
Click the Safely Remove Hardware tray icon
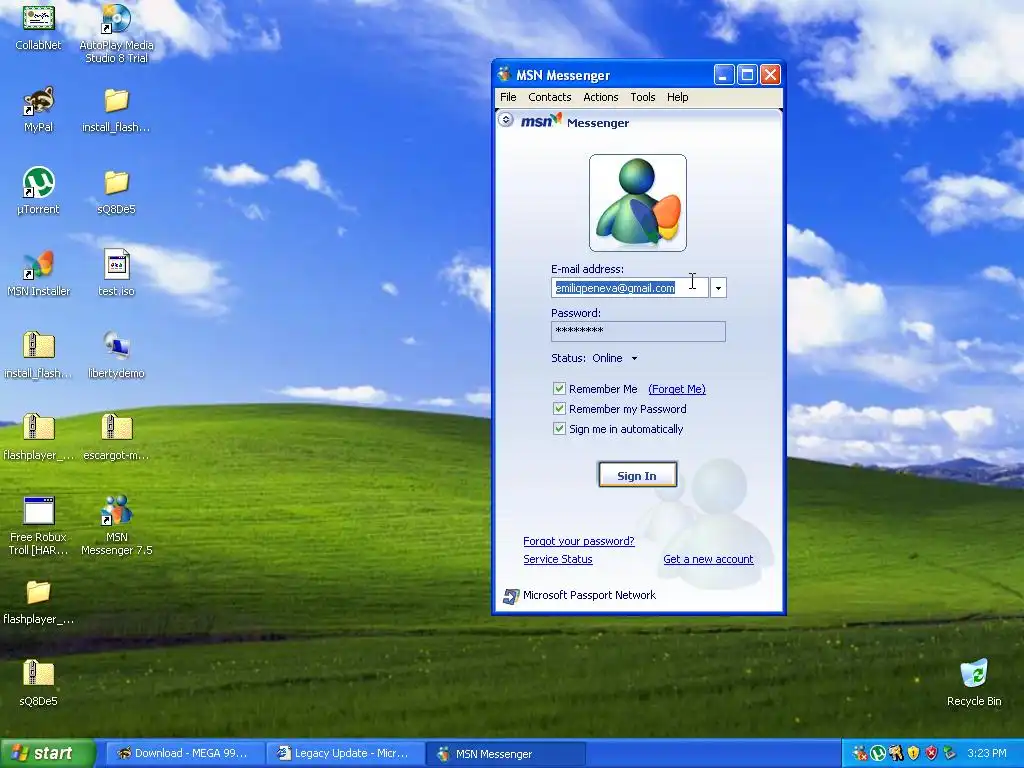950,753
